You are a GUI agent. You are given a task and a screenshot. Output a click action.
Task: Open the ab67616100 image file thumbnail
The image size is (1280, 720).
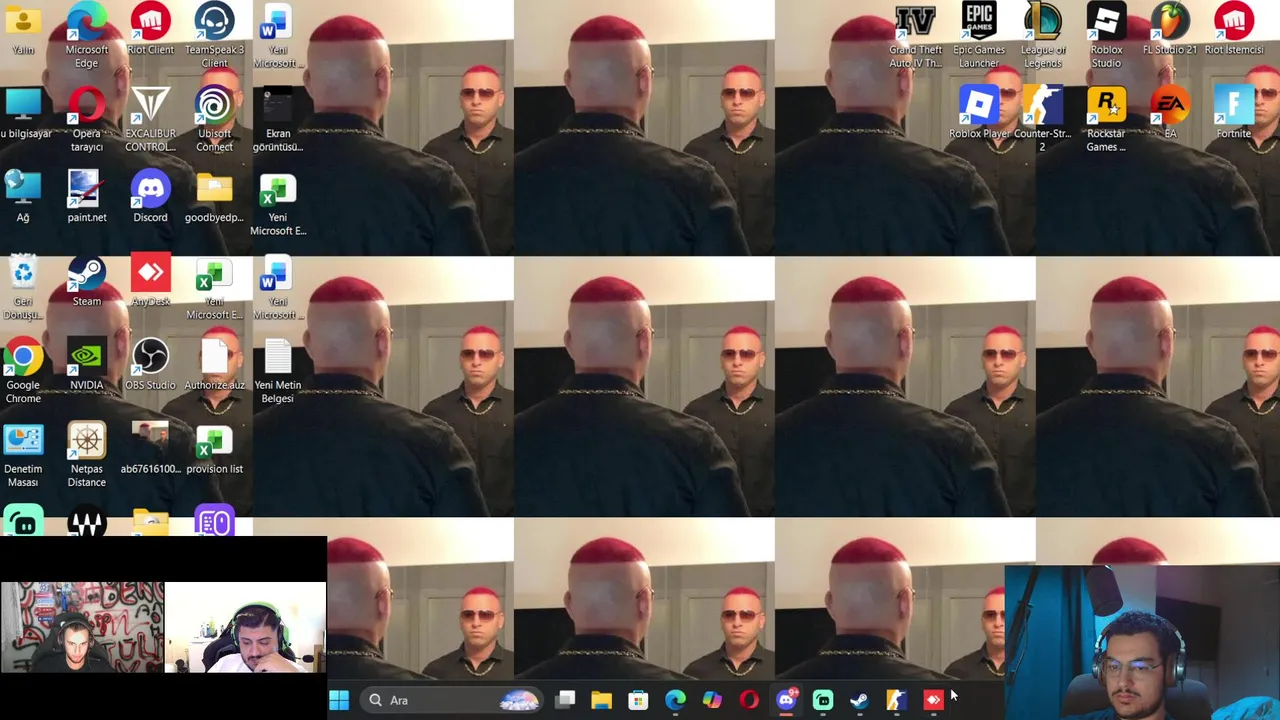tap(150, 449)
